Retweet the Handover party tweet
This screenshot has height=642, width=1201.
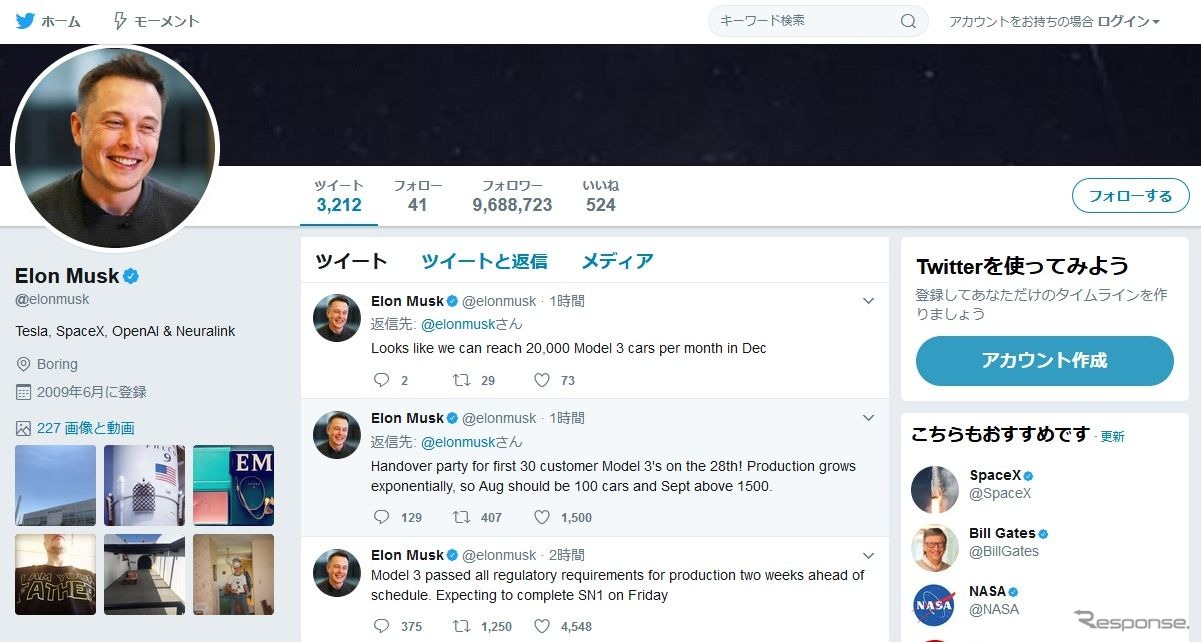(462, 517)
